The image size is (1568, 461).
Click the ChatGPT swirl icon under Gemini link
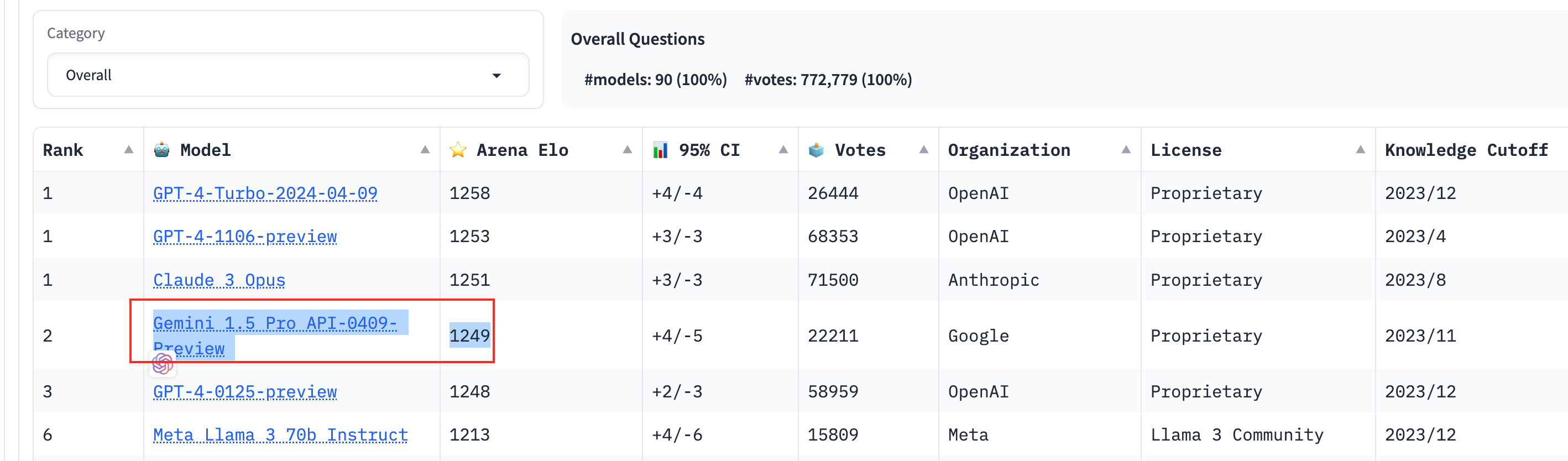point(163,364)
